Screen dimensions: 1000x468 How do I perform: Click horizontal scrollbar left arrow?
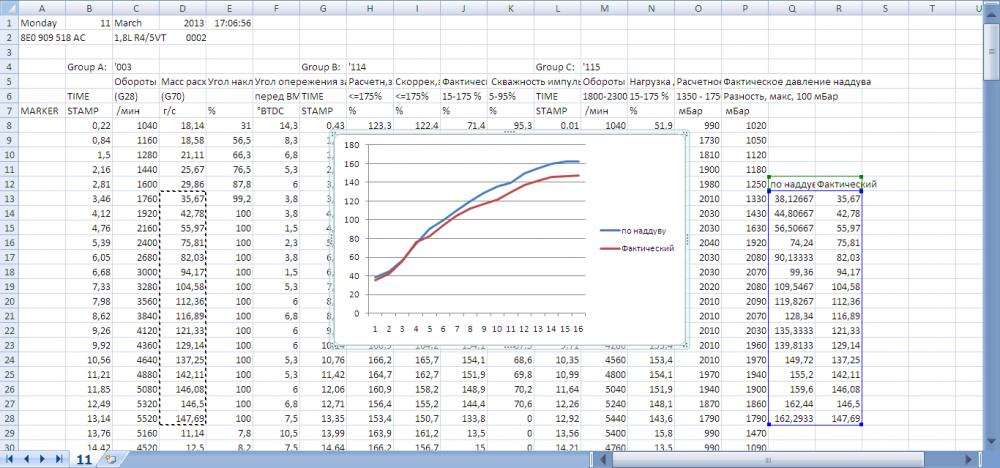point(602,458)
